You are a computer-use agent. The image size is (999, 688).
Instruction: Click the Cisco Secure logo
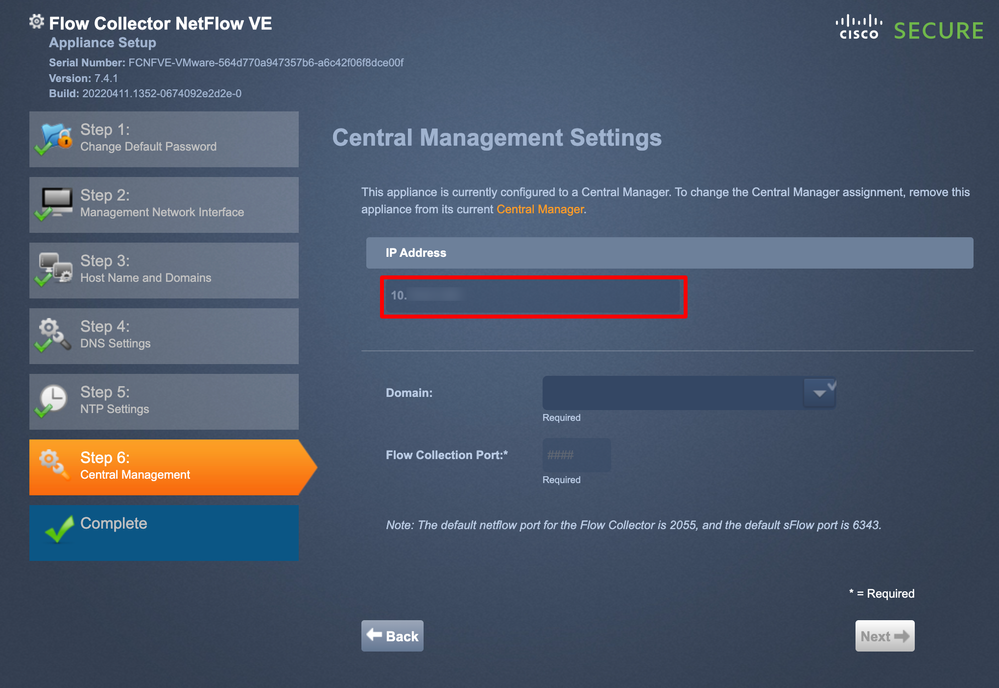(909, 29)
